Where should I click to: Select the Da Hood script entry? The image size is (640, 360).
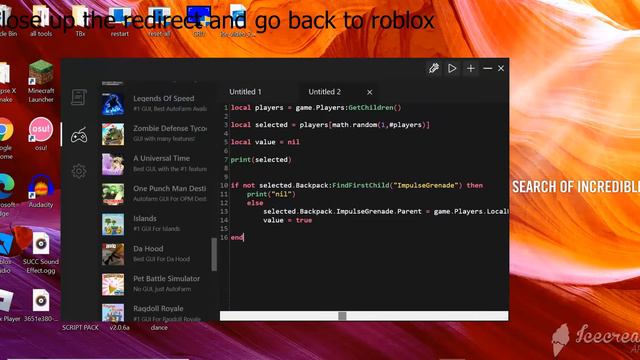154,254
